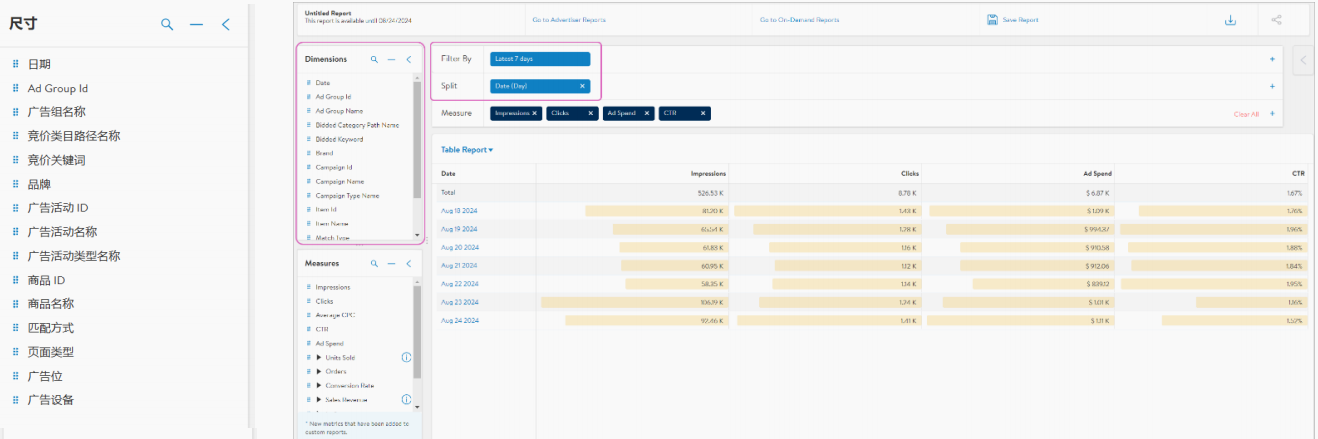Image resolution: width=1318 pixels, height=439 pixels.
Task: Expand the Conversion Rate measure group
Action: 319,385
